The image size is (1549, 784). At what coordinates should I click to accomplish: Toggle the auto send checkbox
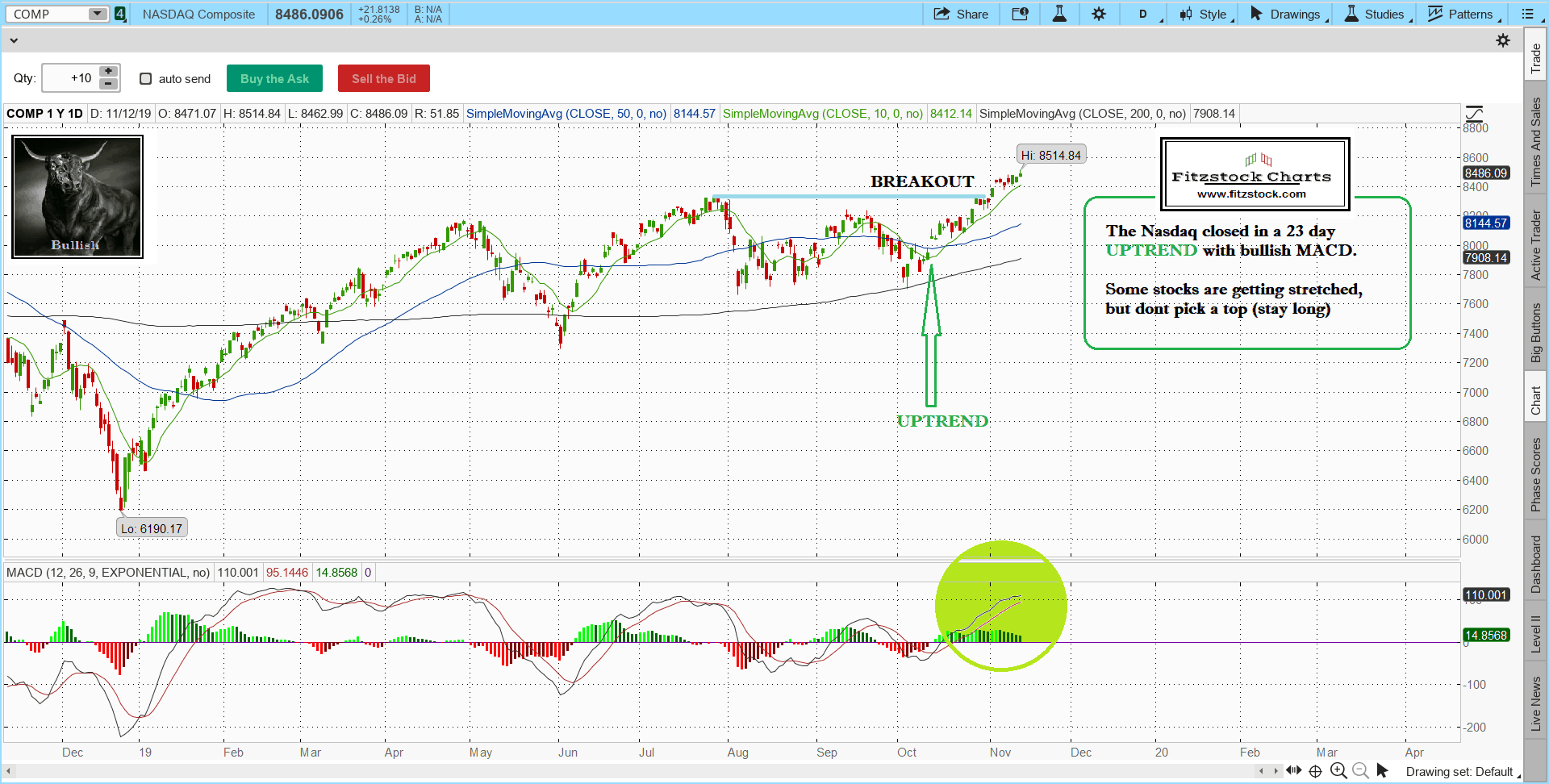[146, 79]
